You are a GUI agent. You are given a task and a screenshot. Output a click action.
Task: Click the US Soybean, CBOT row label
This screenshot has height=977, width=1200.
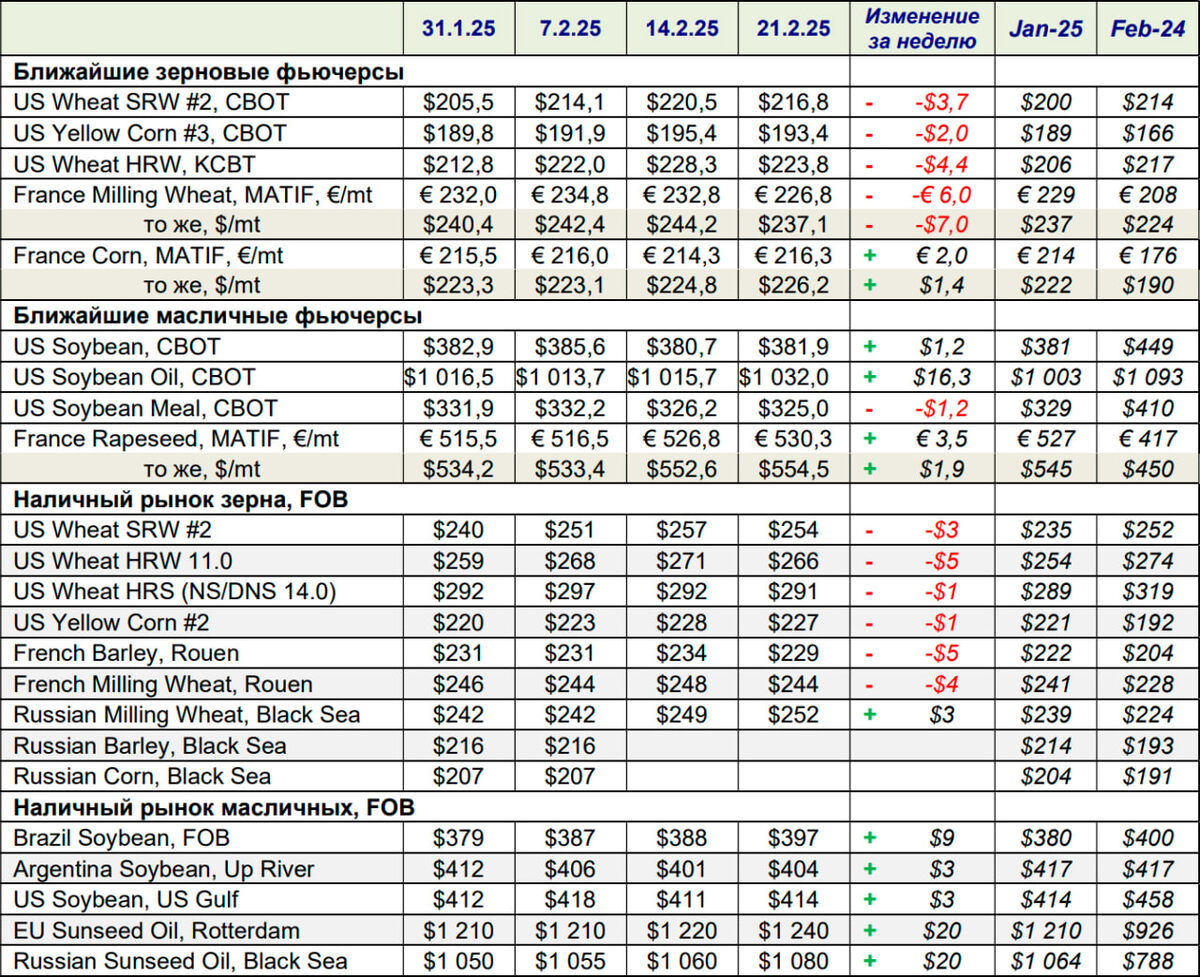click(x=117, y=347)
